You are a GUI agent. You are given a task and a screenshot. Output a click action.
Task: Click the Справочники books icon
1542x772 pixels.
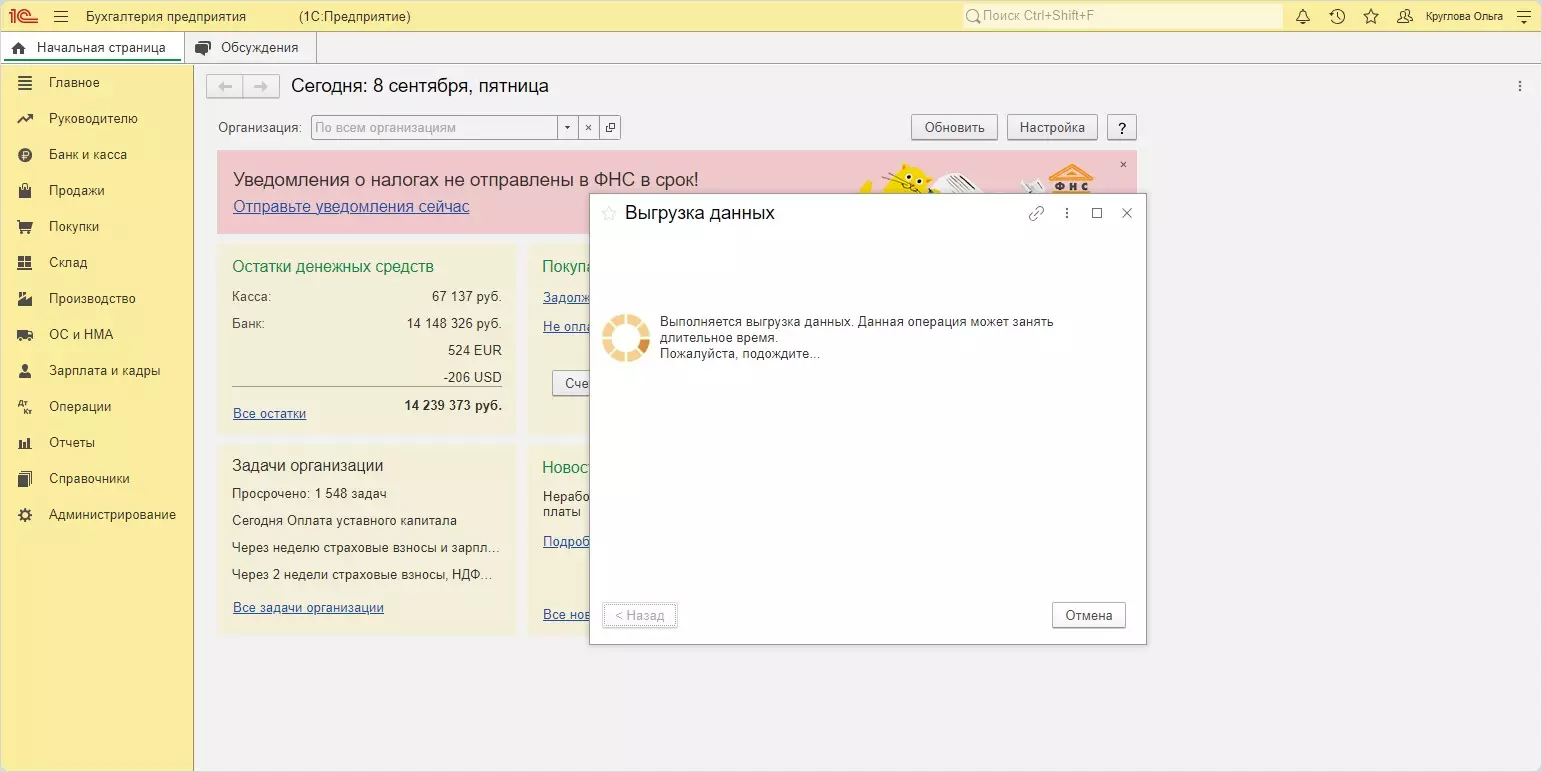(x=26, y=479)
